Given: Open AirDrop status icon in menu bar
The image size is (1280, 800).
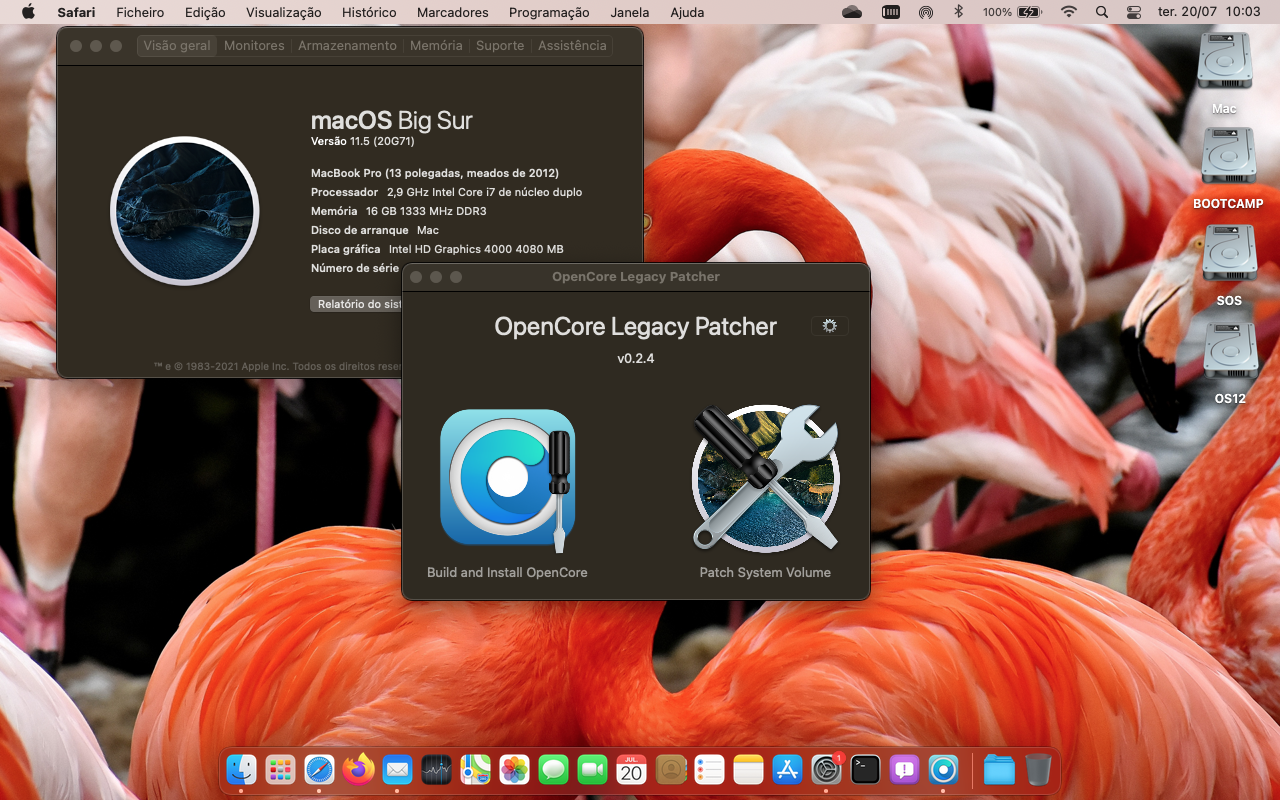Looking at the screenshot, I should 926,12.
